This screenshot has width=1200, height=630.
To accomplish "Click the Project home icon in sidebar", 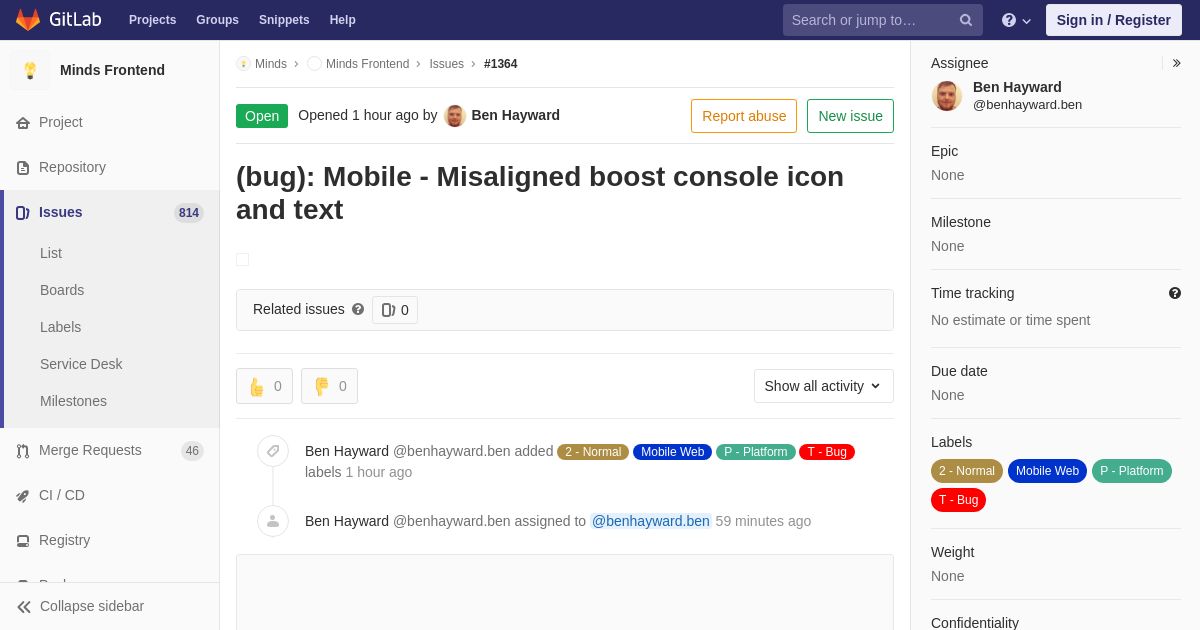I will (23, 123).
